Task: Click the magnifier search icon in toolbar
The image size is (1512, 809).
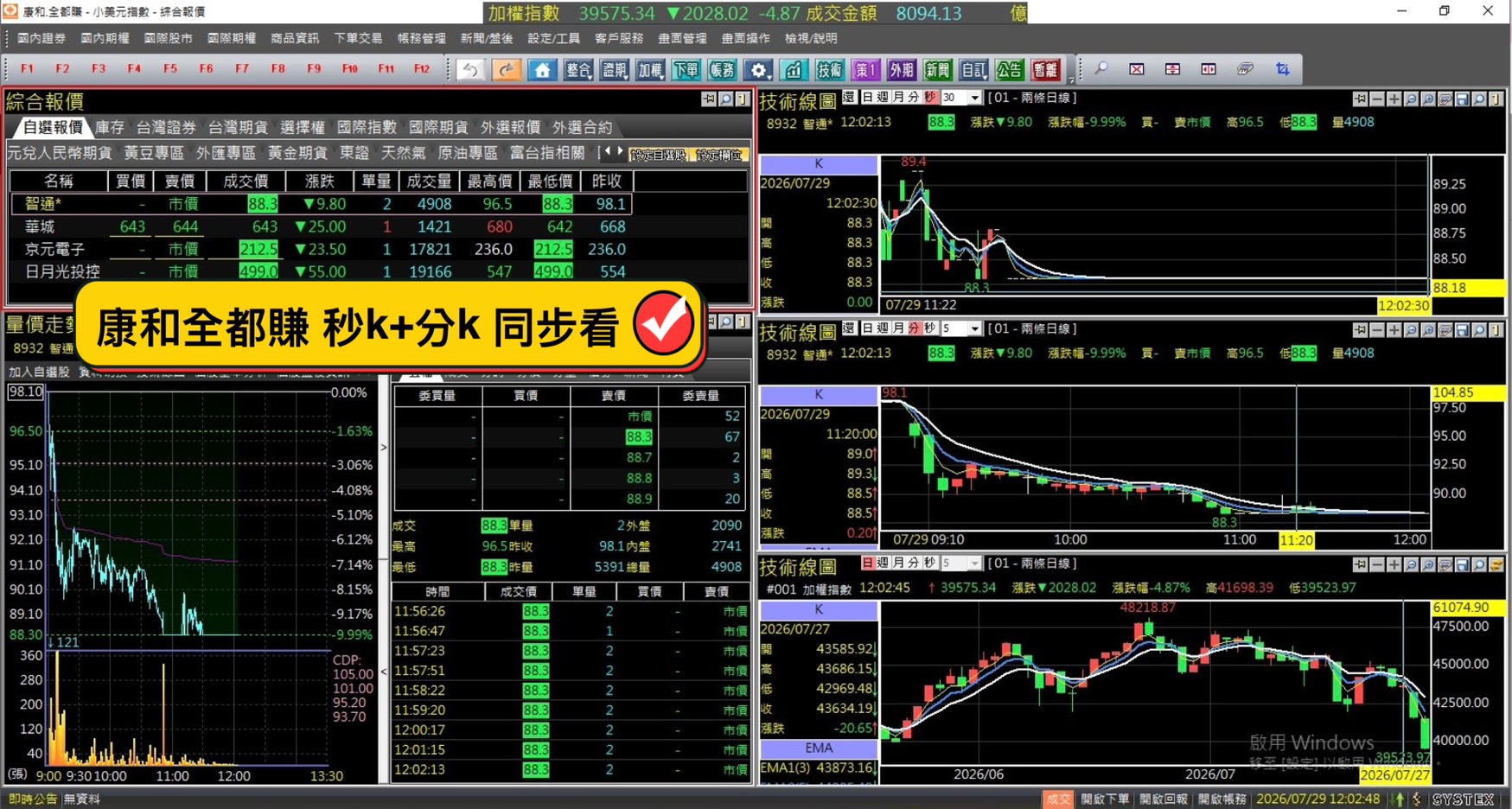Action: pos(1101,69)
